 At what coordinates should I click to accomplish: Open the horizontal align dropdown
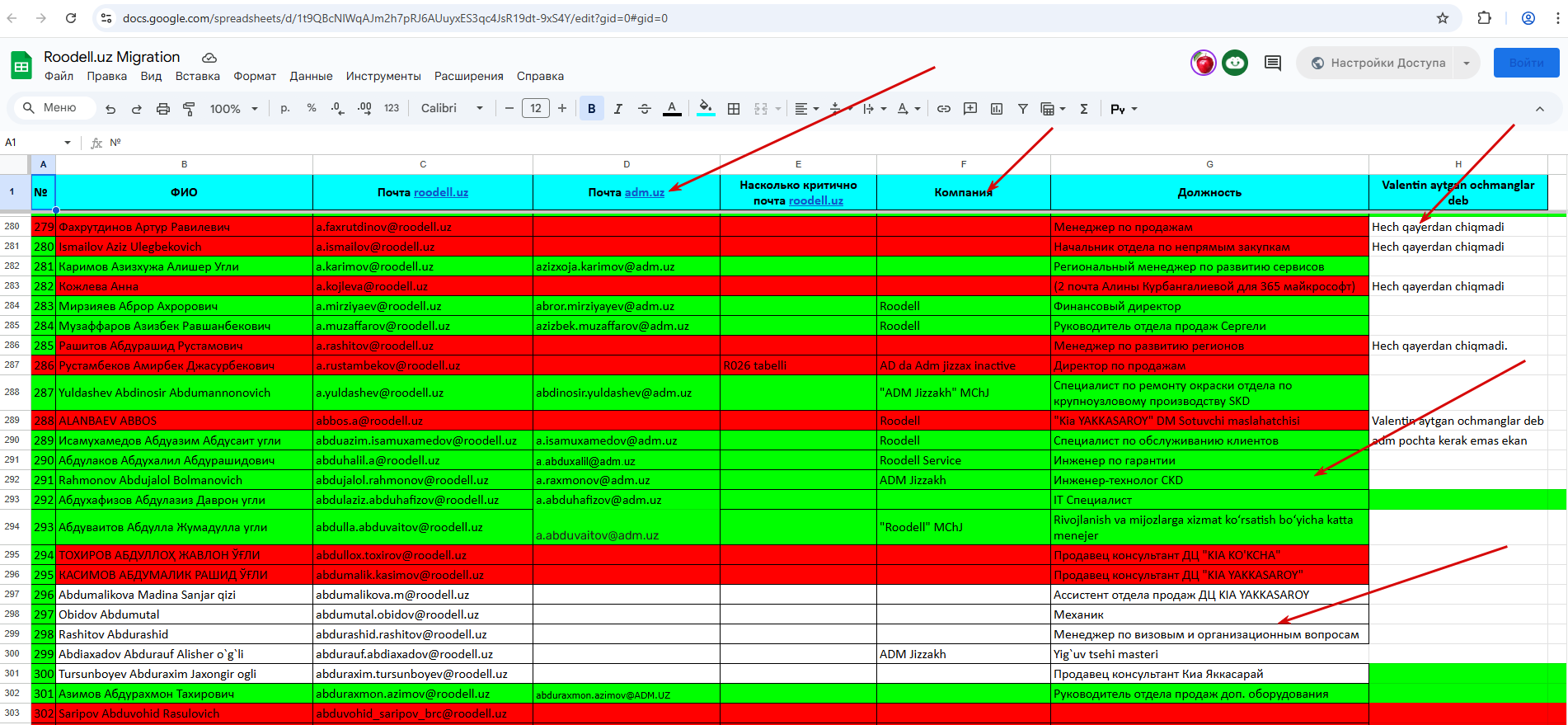[806, 109]
